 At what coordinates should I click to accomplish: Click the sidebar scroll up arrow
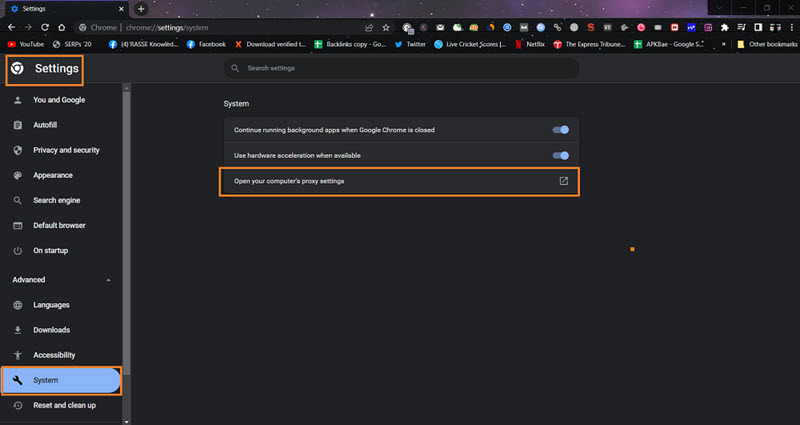[127, 88]
